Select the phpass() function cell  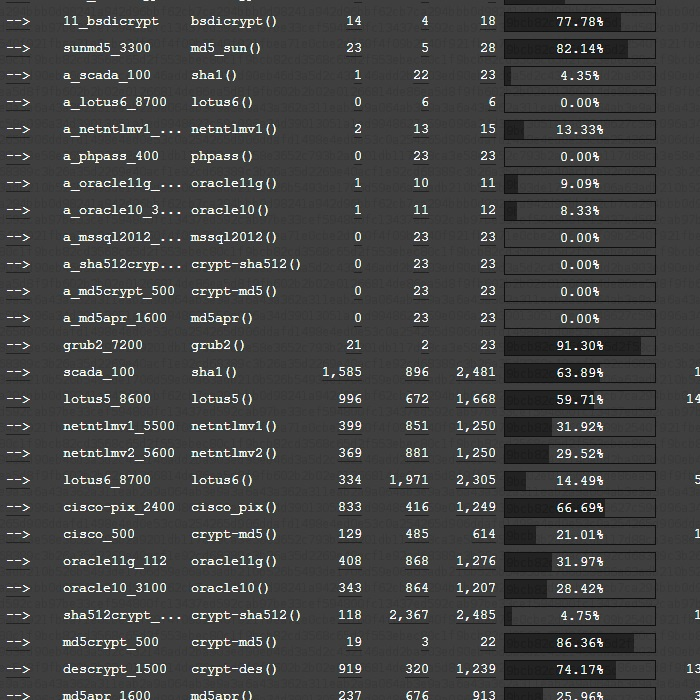[222, 156]
